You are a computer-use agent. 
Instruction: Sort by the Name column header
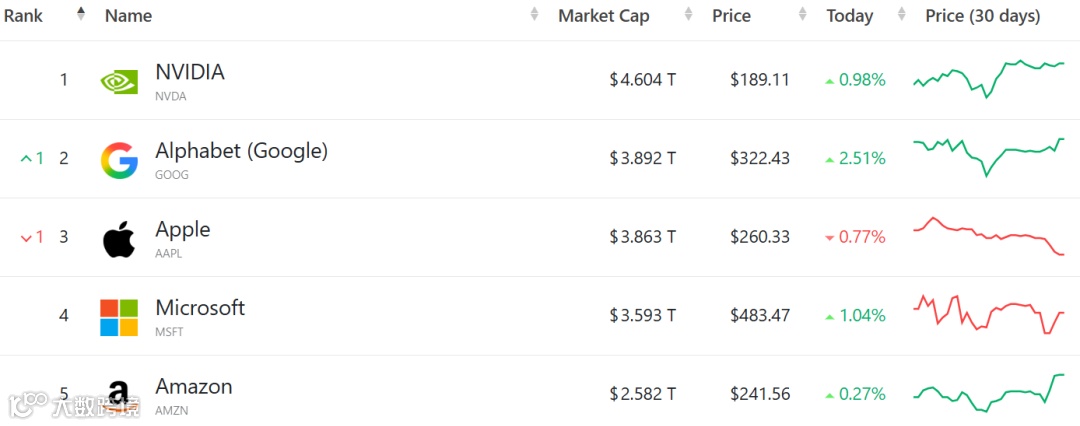(x=128, y=16)
